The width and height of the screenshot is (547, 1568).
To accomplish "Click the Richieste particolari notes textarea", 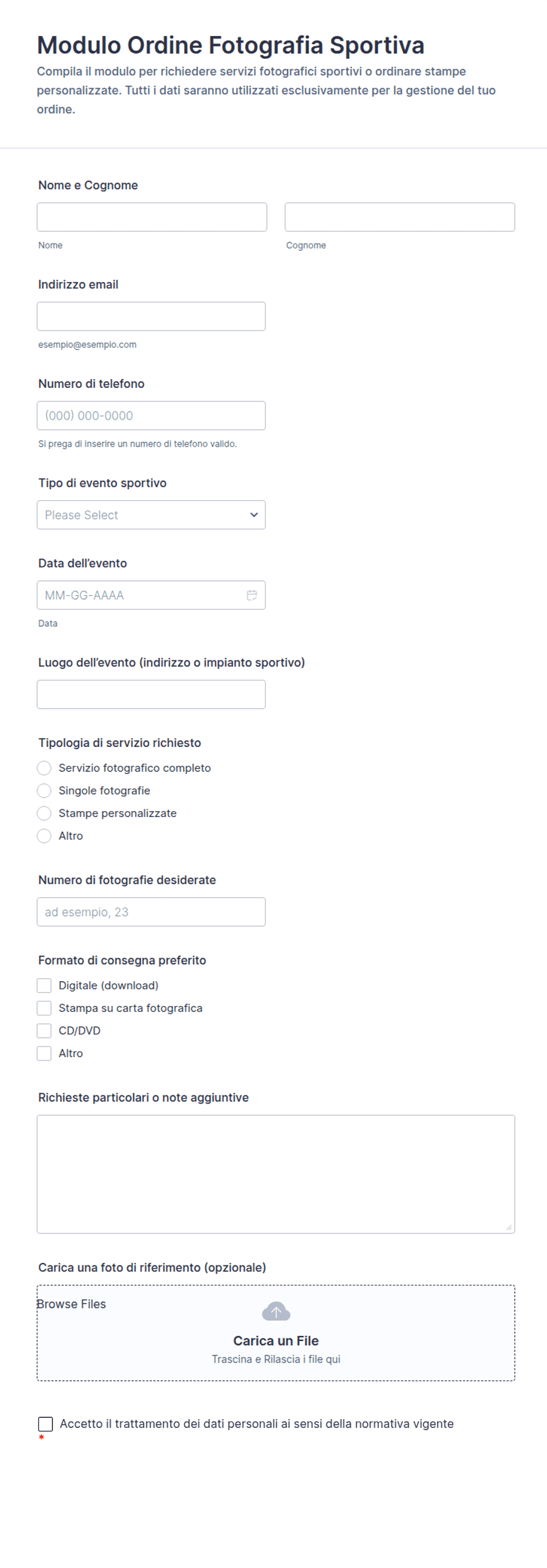I will click(276, 1174).
